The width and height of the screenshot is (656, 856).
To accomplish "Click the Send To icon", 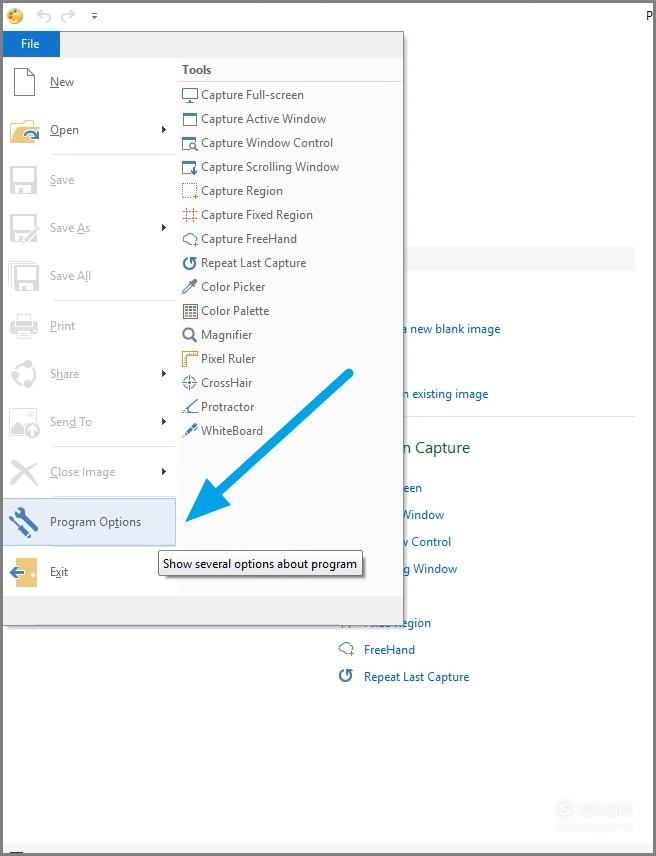I will (24, 423).
